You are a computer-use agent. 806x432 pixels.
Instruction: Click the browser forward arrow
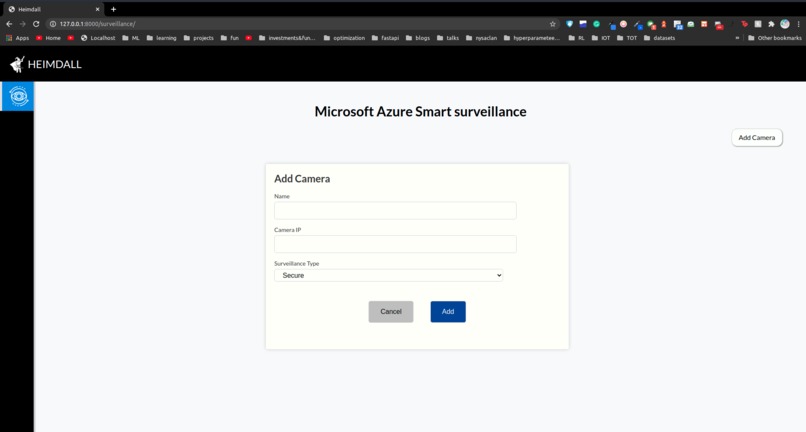point(23,24)
